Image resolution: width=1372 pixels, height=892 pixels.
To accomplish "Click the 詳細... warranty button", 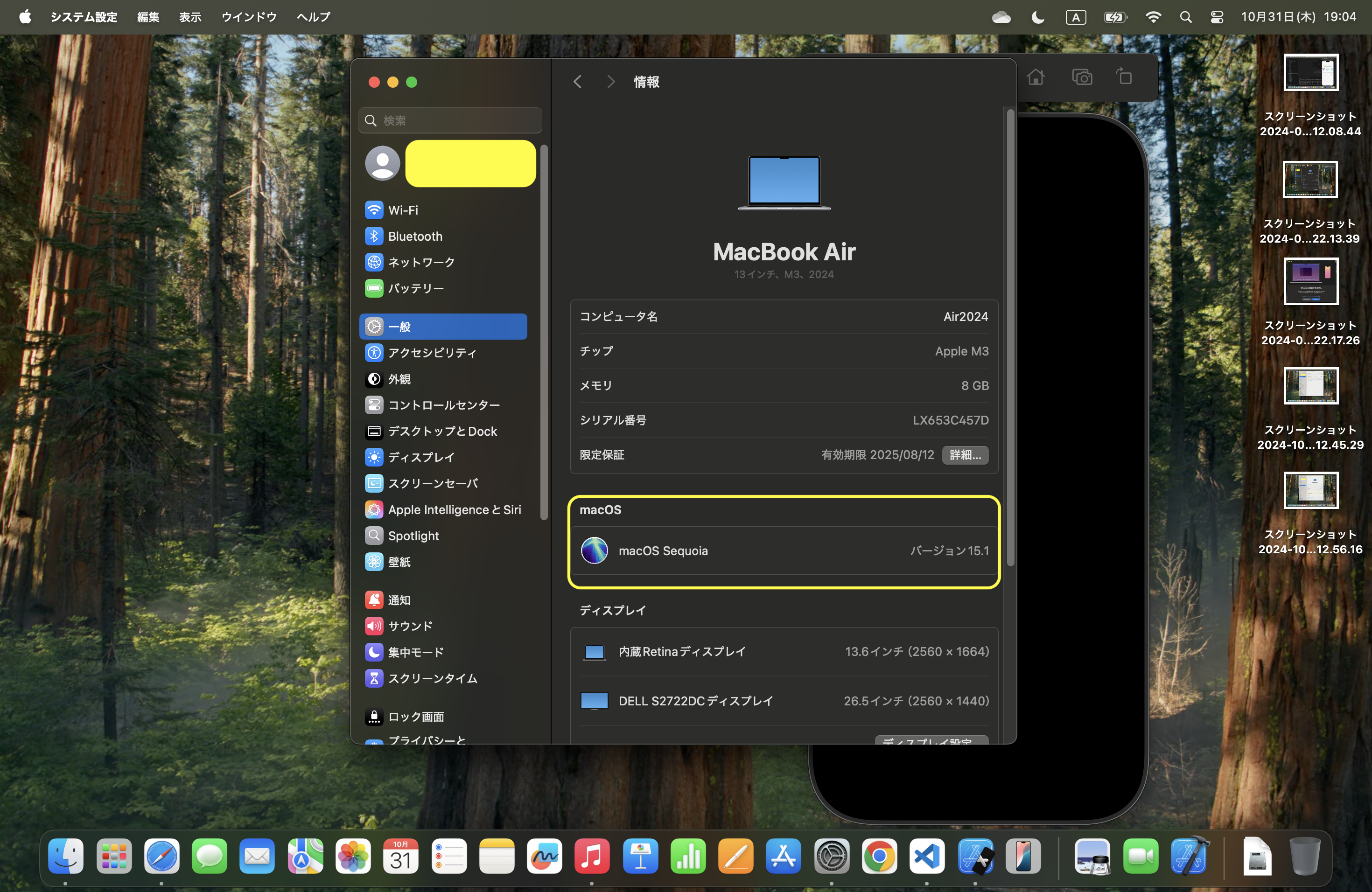I will 965,455.
